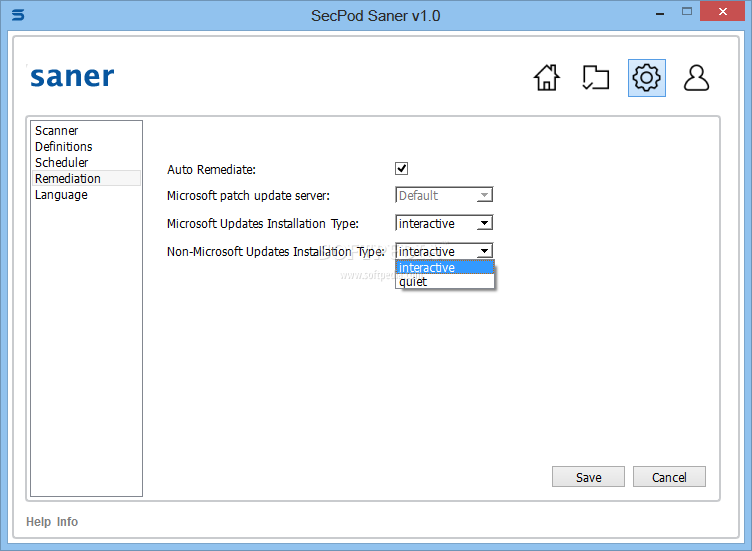Open the Info link
Image resolution: width=752 pixels, height=551 pixels.
pos(67,521)
